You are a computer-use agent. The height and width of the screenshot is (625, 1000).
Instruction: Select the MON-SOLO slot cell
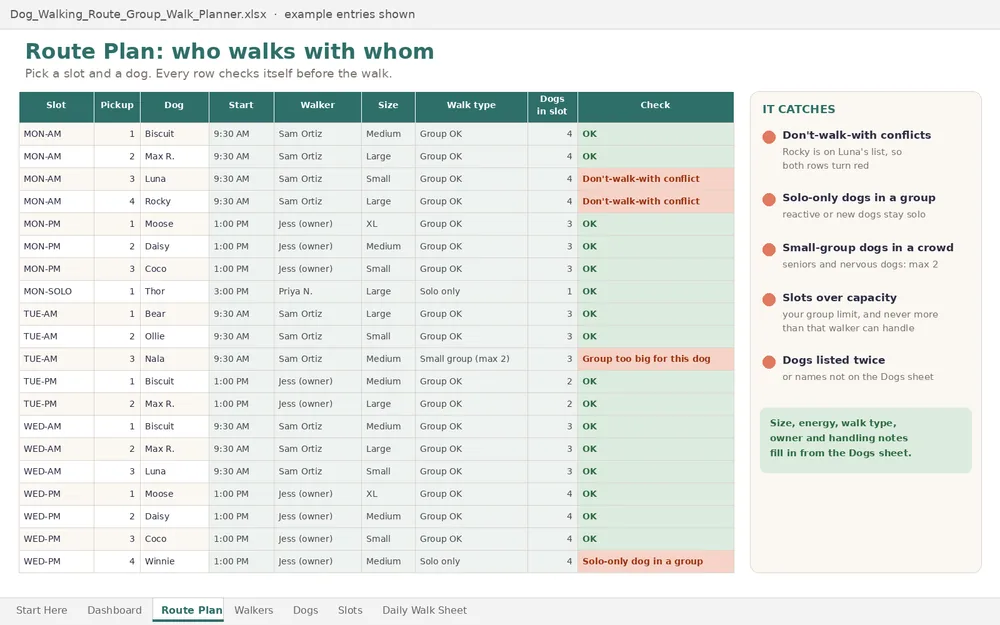point(56,291)
